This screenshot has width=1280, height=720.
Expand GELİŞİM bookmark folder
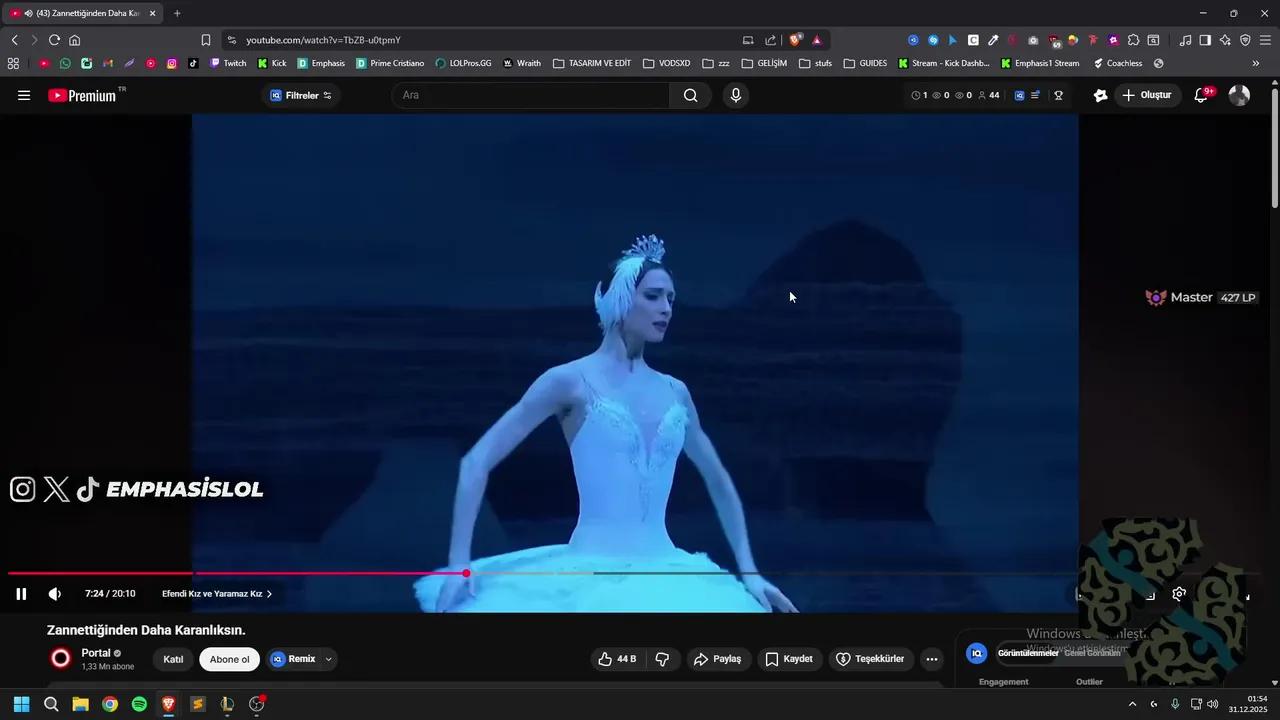click(x=764, y=63)
